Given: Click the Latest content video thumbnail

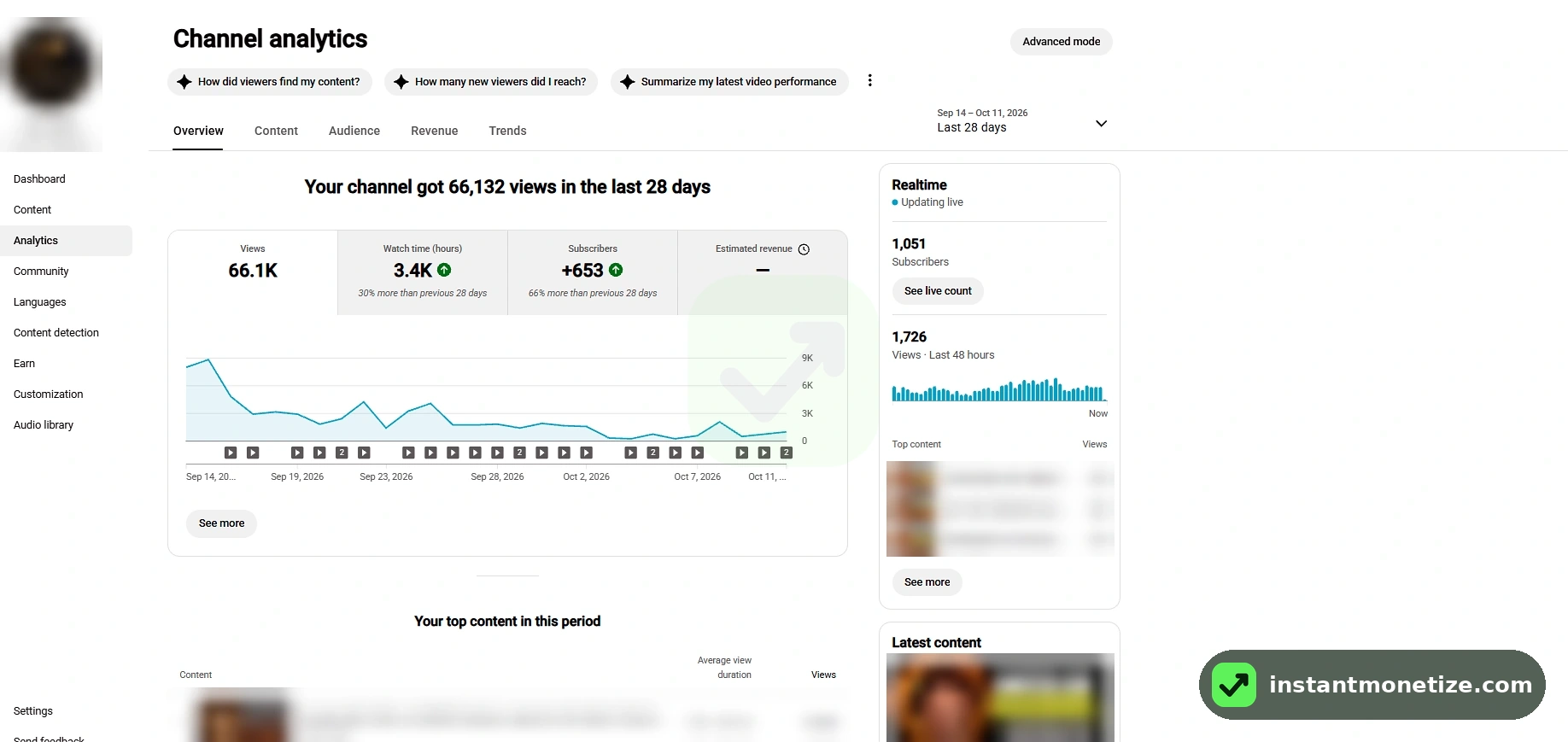Looking at the screenshot, I should (x=1000, y=698).
